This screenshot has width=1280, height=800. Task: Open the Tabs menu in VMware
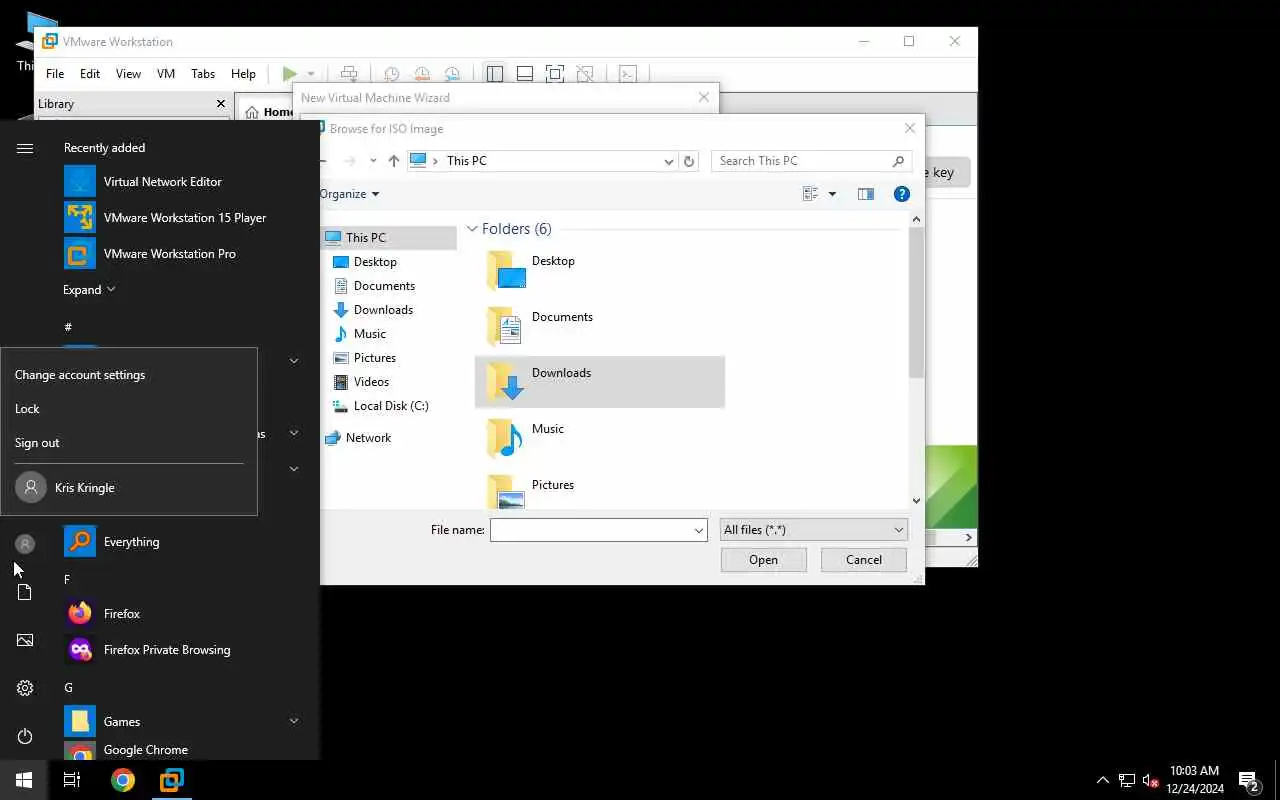203,74
